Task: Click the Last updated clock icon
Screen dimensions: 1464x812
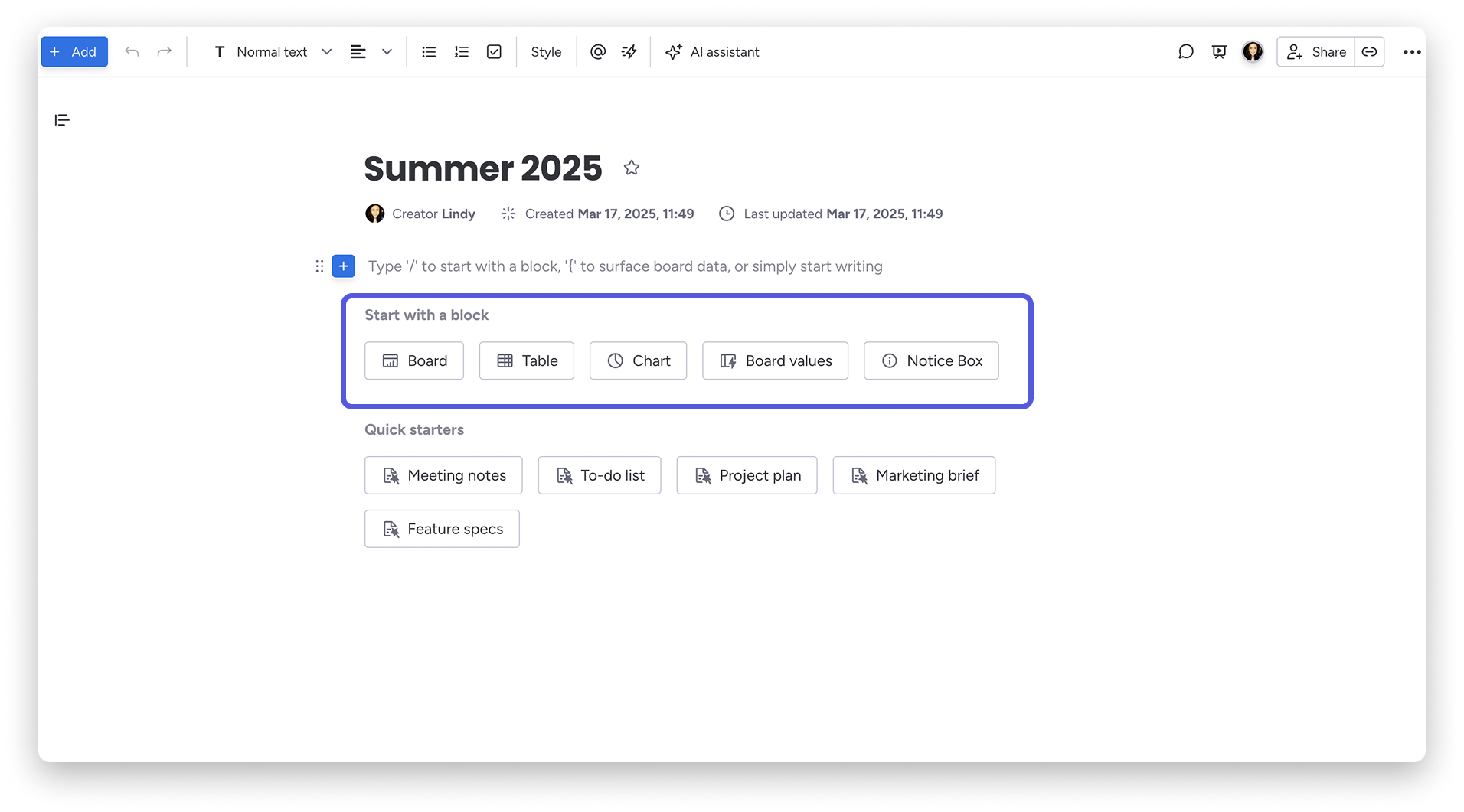Action: coord(727,214)
